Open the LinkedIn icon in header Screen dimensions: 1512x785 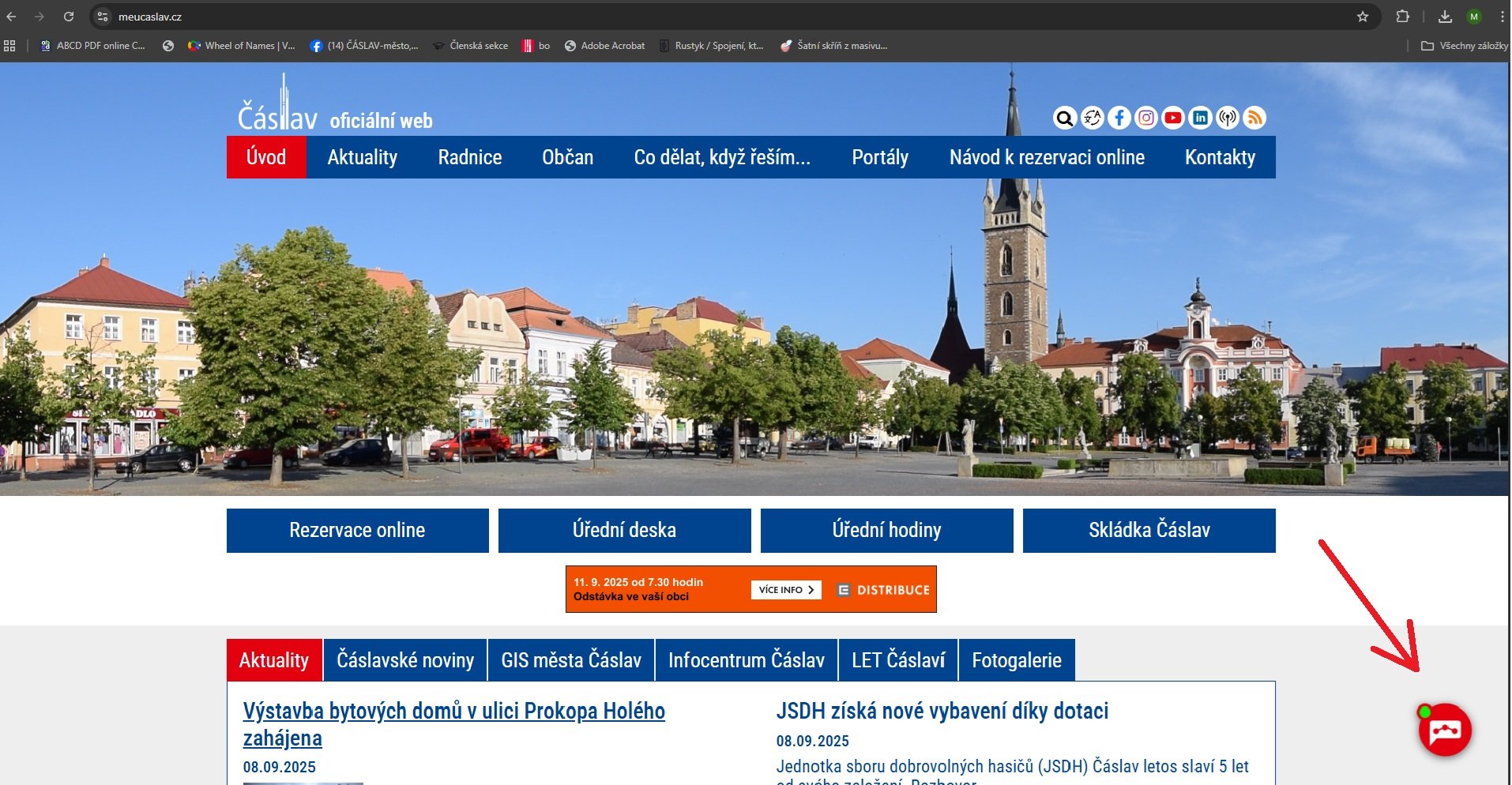(x=1200, y=118)
